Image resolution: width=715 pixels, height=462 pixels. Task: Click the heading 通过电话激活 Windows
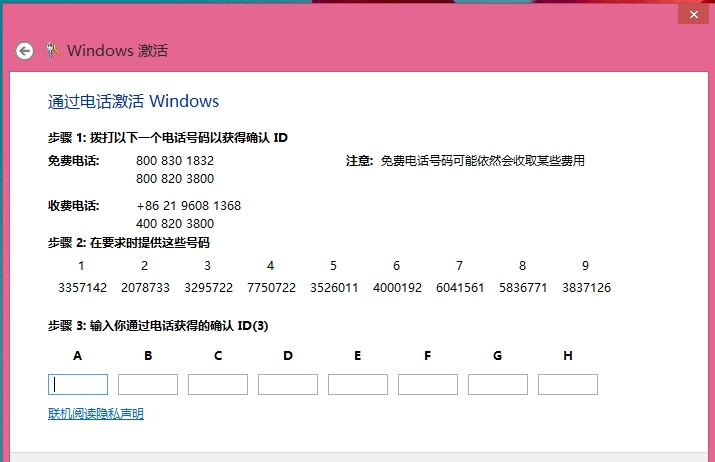pos(133,101)
